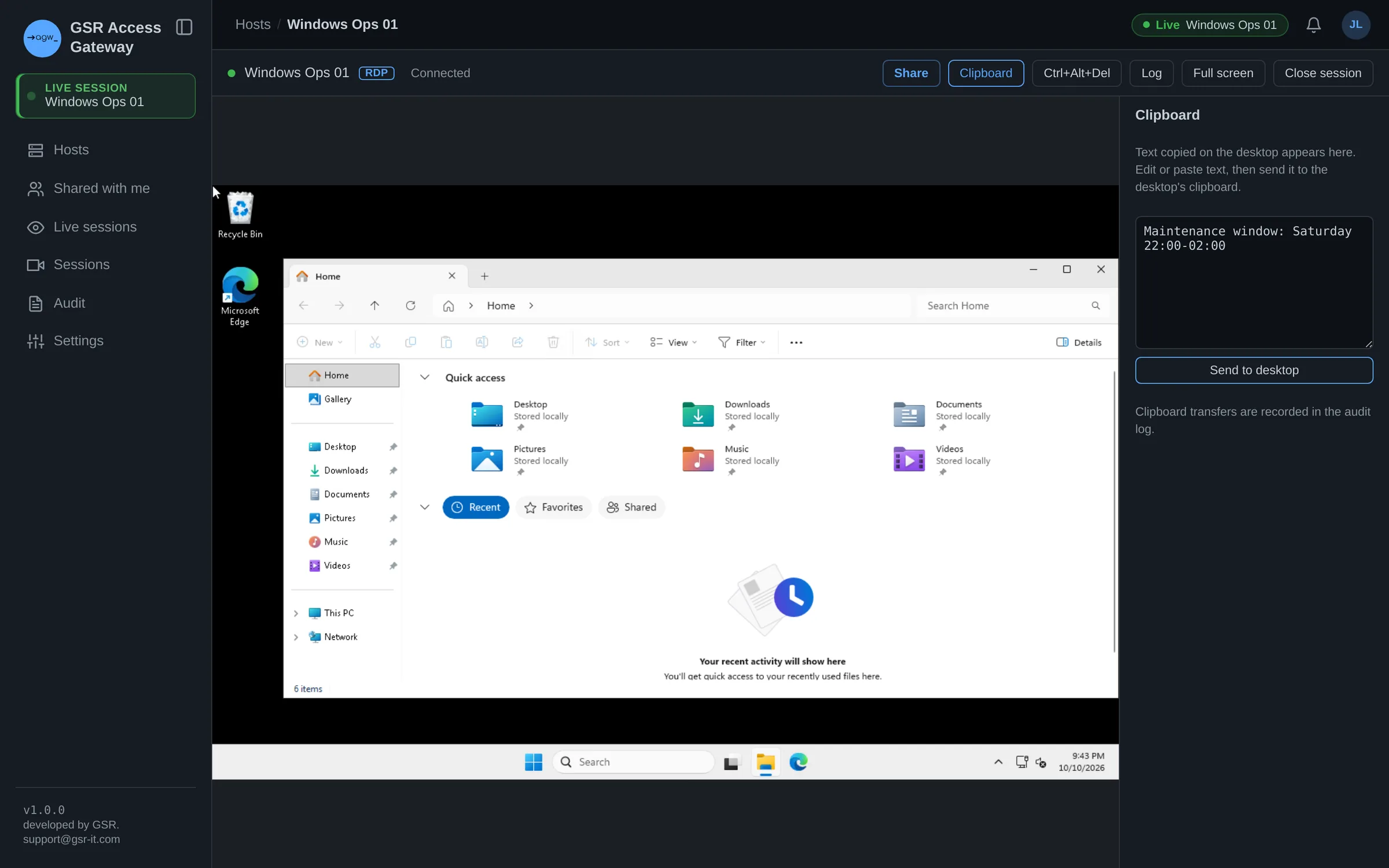Show hidden system tray icons
The image size is (1389, 868).
click(998, 762)
